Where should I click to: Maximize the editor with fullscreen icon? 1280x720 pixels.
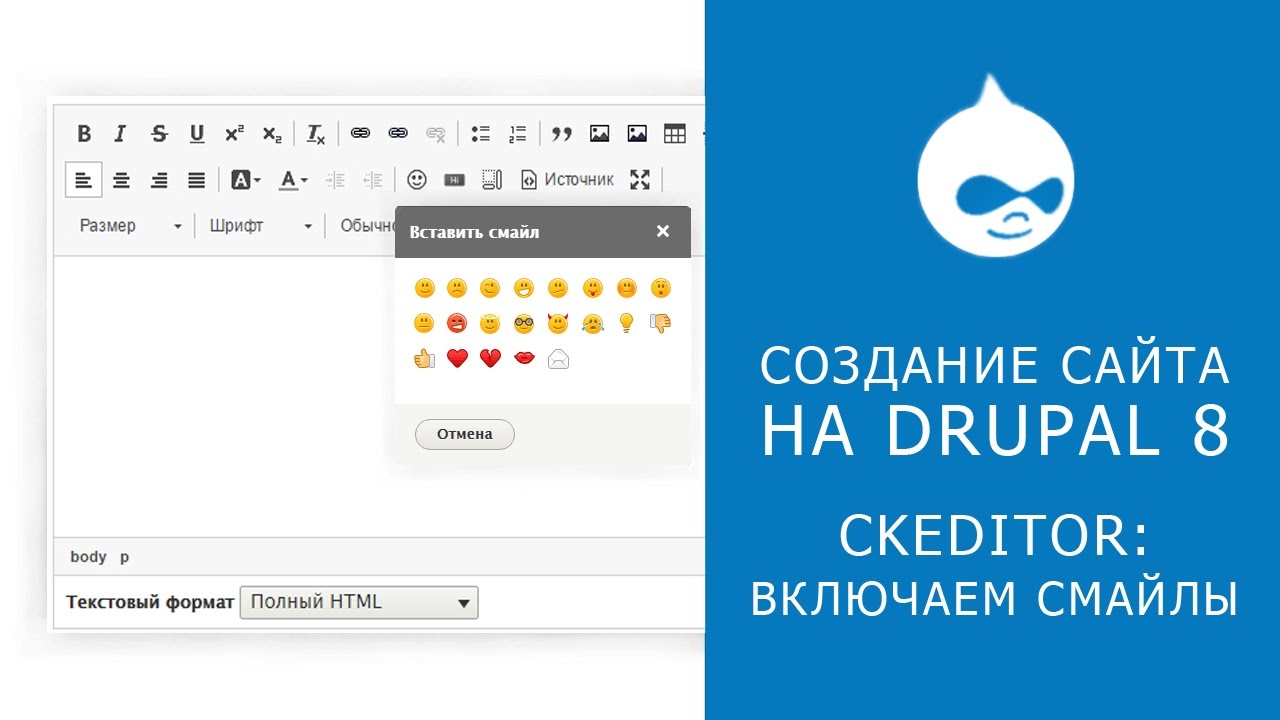[640, 180]
